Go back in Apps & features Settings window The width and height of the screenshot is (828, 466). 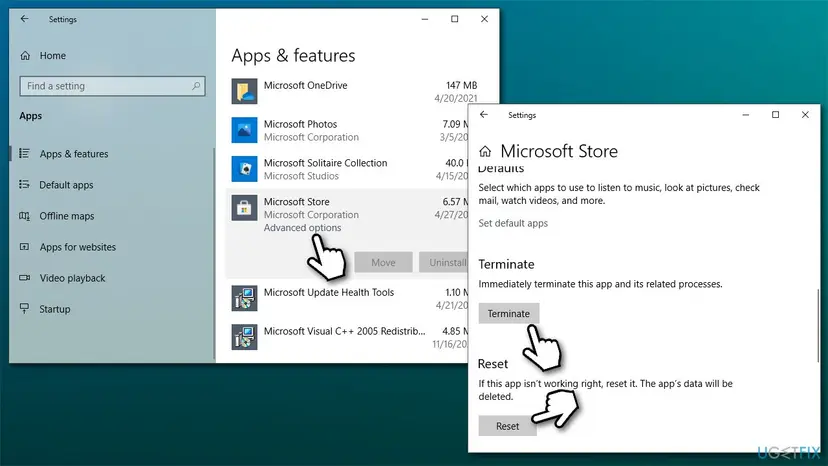tap(24, 19)
